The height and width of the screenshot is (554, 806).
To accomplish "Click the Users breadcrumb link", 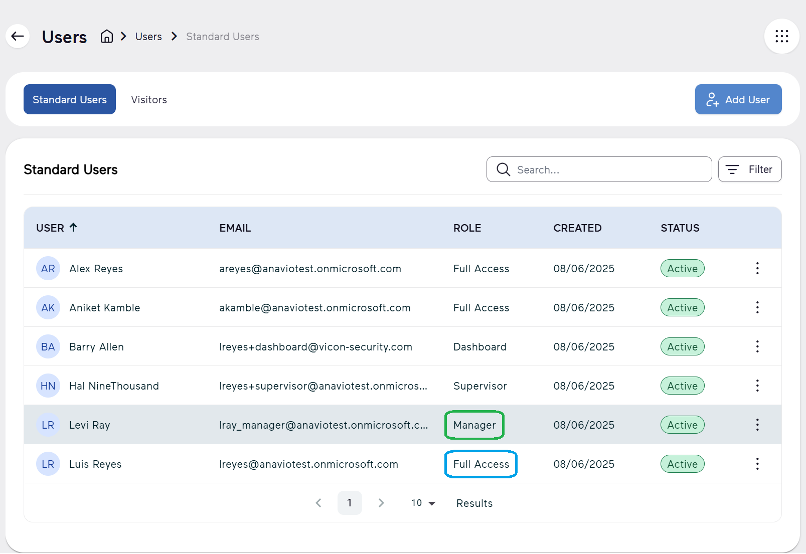I will (148, 37).
